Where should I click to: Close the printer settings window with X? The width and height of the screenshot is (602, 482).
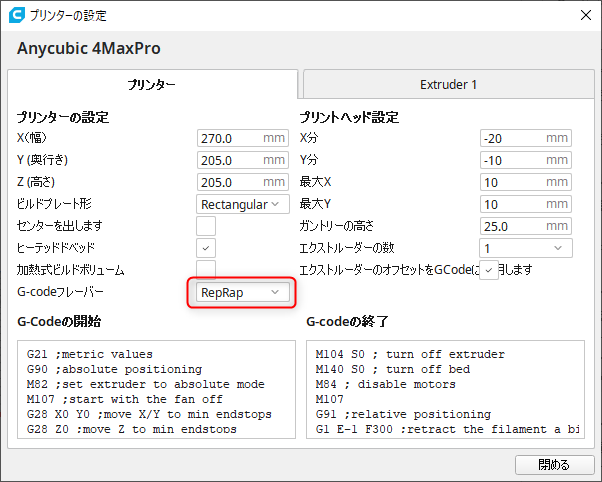coord(585,15)
